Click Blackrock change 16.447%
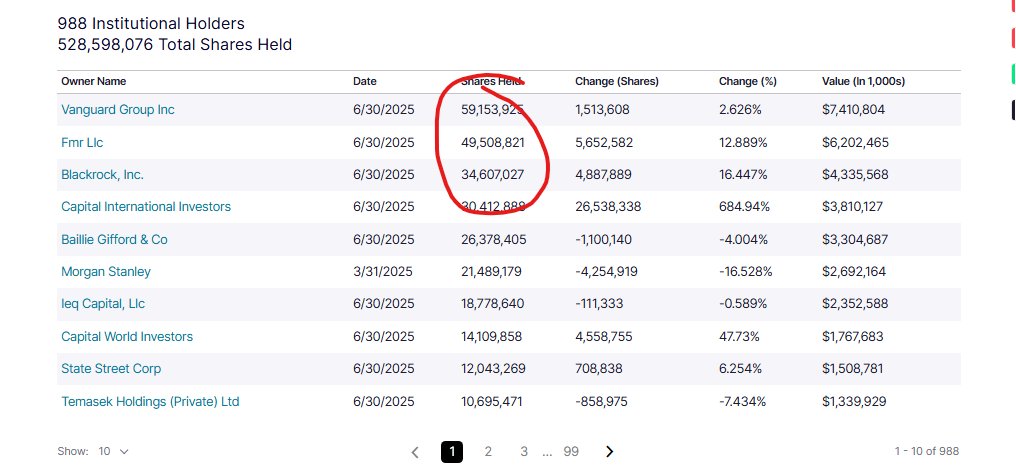The width and height of the screenshot is (1016, 466). click(743, 174)
